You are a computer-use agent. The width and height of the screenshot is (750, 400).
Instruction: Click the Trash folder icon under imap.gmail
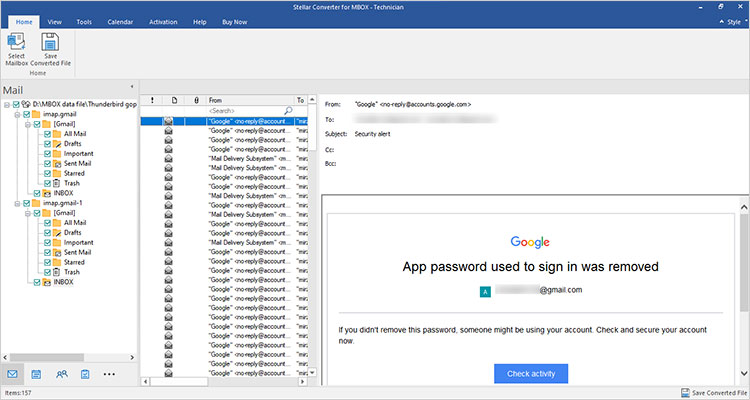pos(56,183)
